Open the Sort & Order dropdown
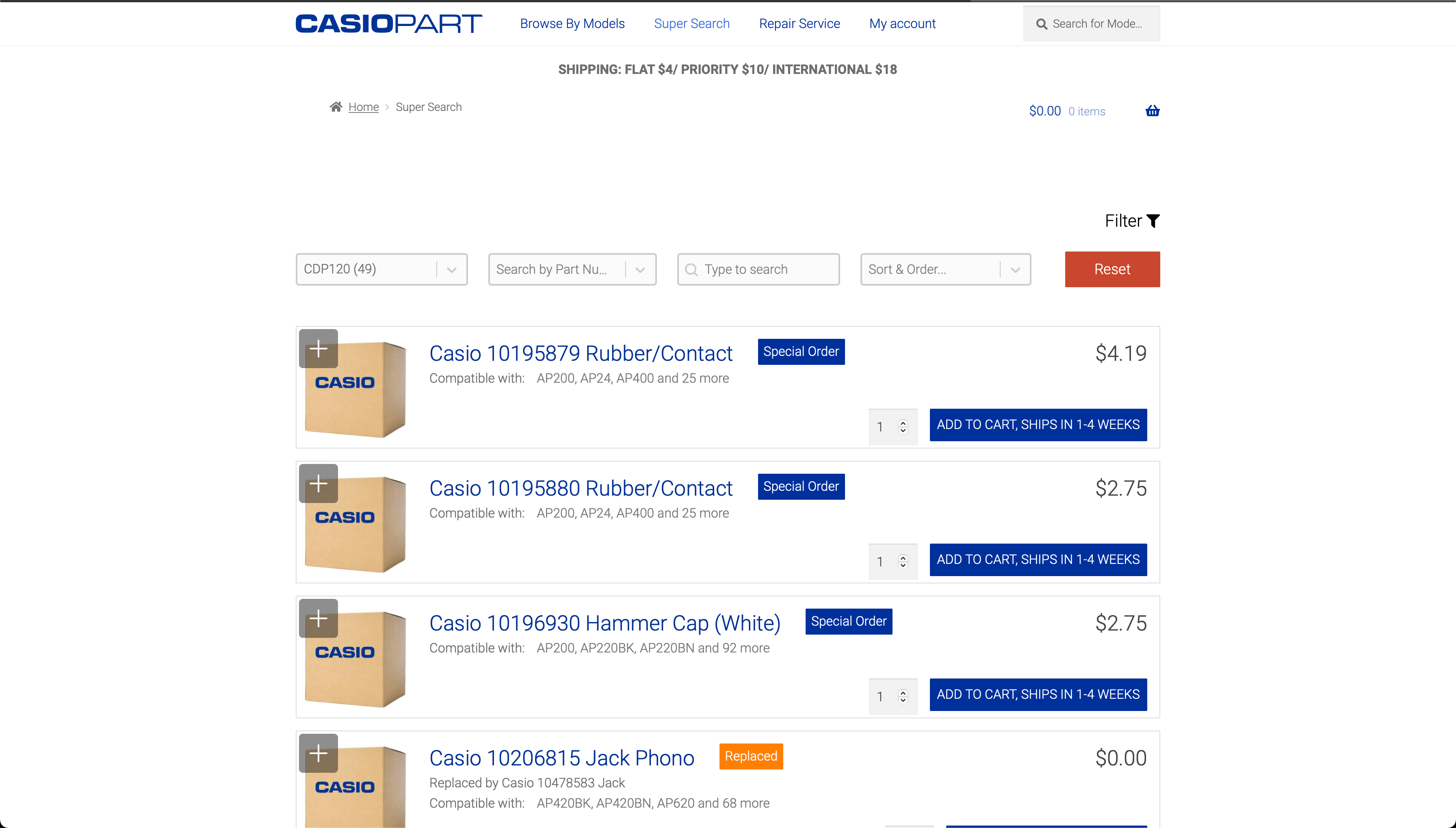Screen dimensions: 1456x828 pos(945,269)
